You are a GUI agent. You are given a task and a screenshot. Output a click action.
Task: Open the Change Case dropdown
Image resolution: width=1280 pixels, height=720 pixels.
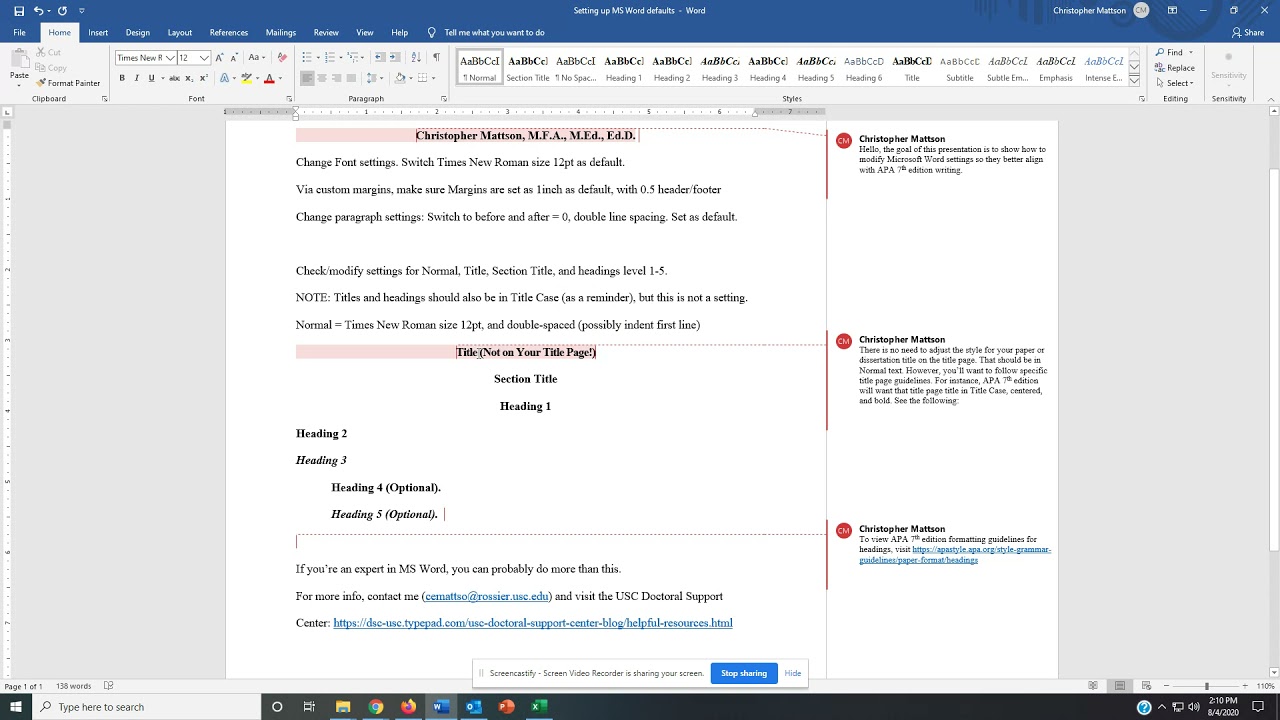point(257,58)
